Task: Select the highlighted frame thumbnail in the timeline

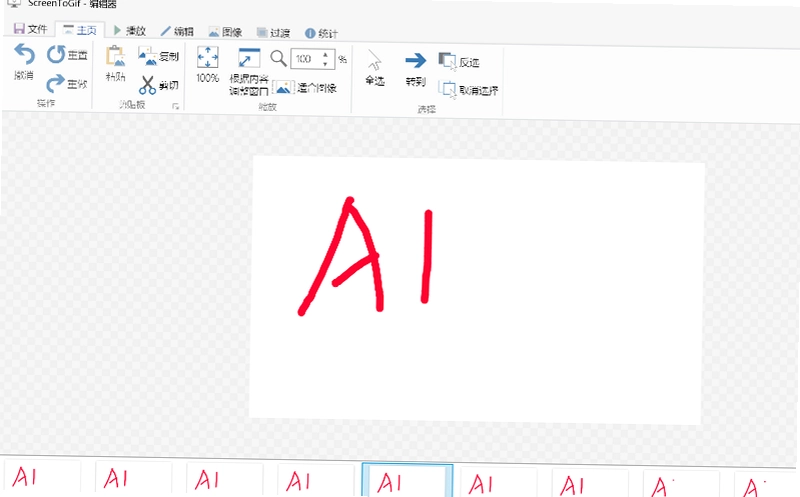Action: click(407, 480)
